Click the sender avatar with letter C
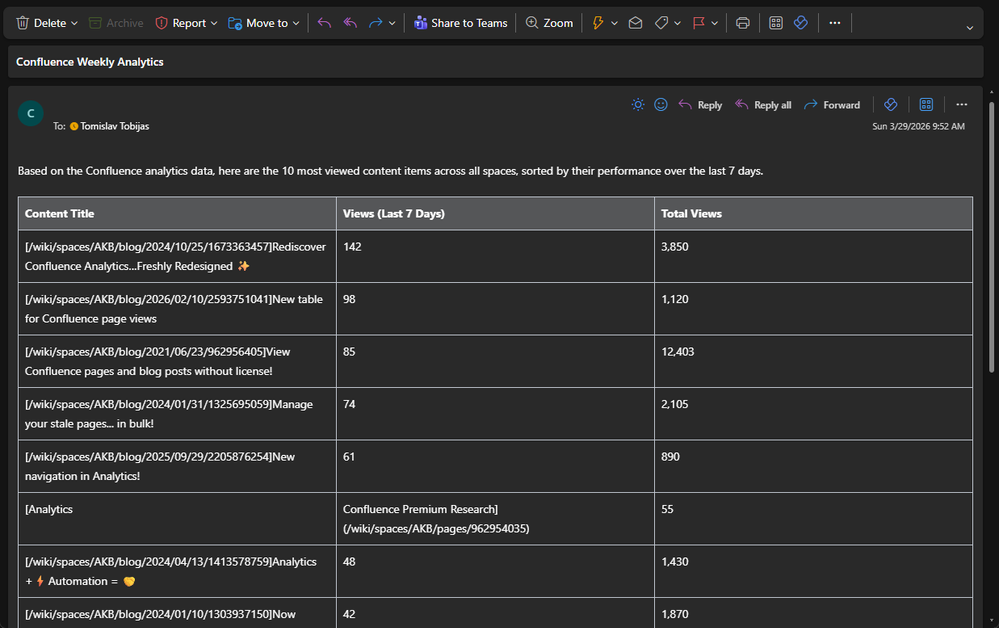This screenshot has width=999, height=628. [x=30, y=114]
